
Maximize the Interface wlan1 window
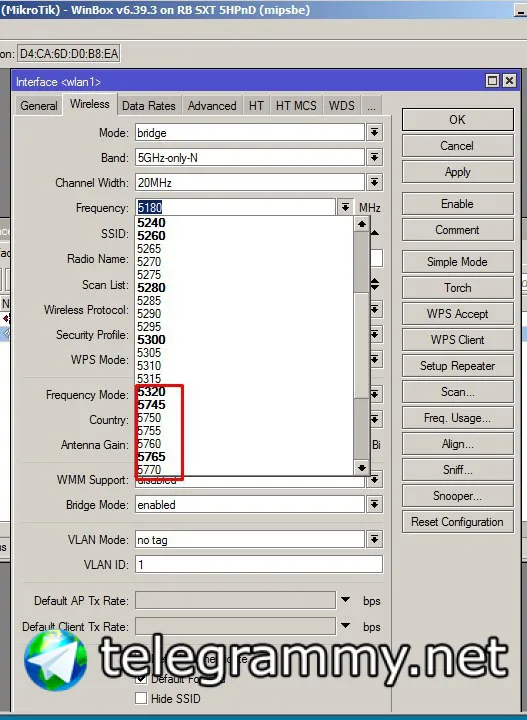pyautogui.click(x=492, y=81)
